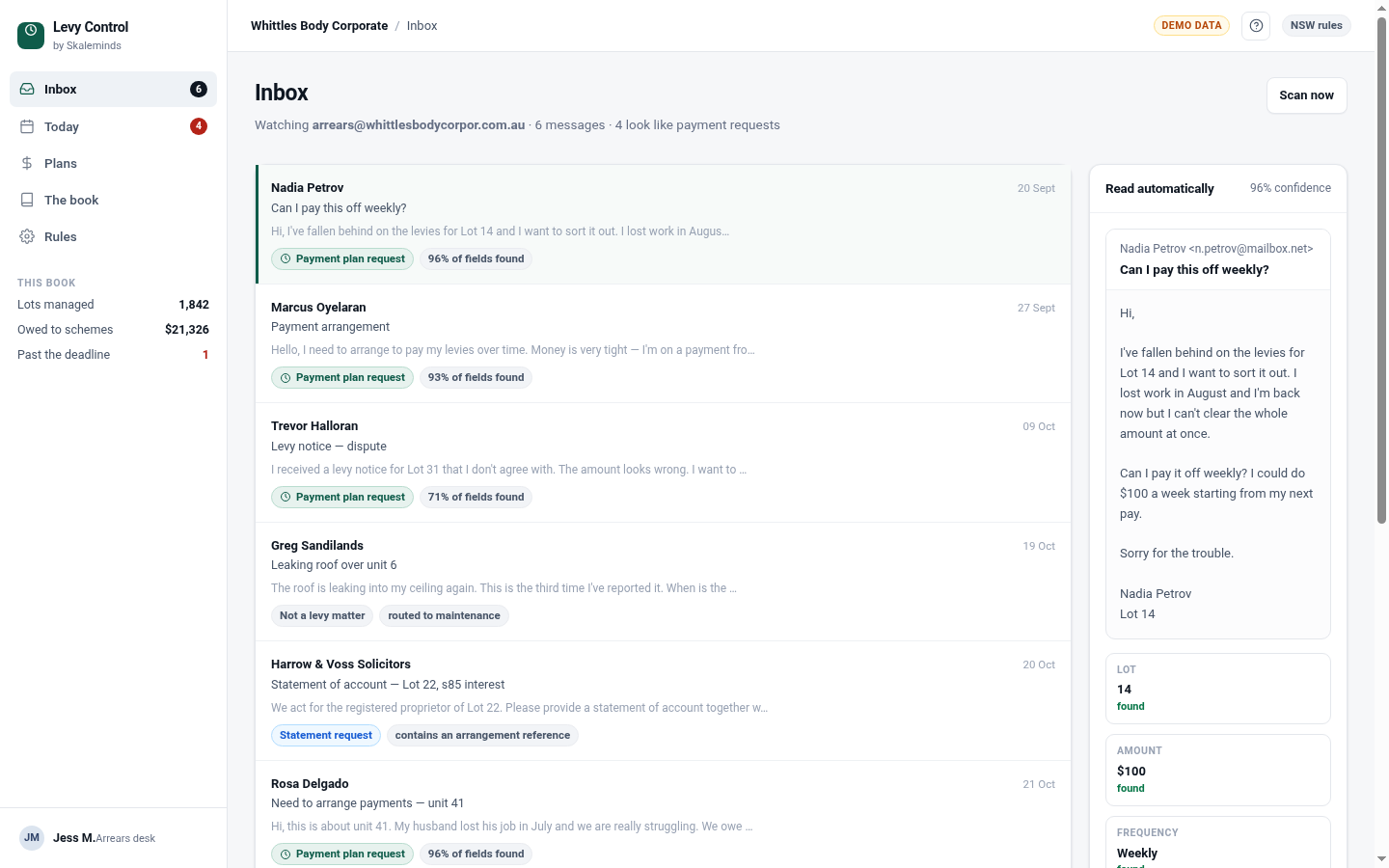
Task: Open Trevor Halloran's Levy notice dispute
Action: pyautogui.click(x=663, y=462)
